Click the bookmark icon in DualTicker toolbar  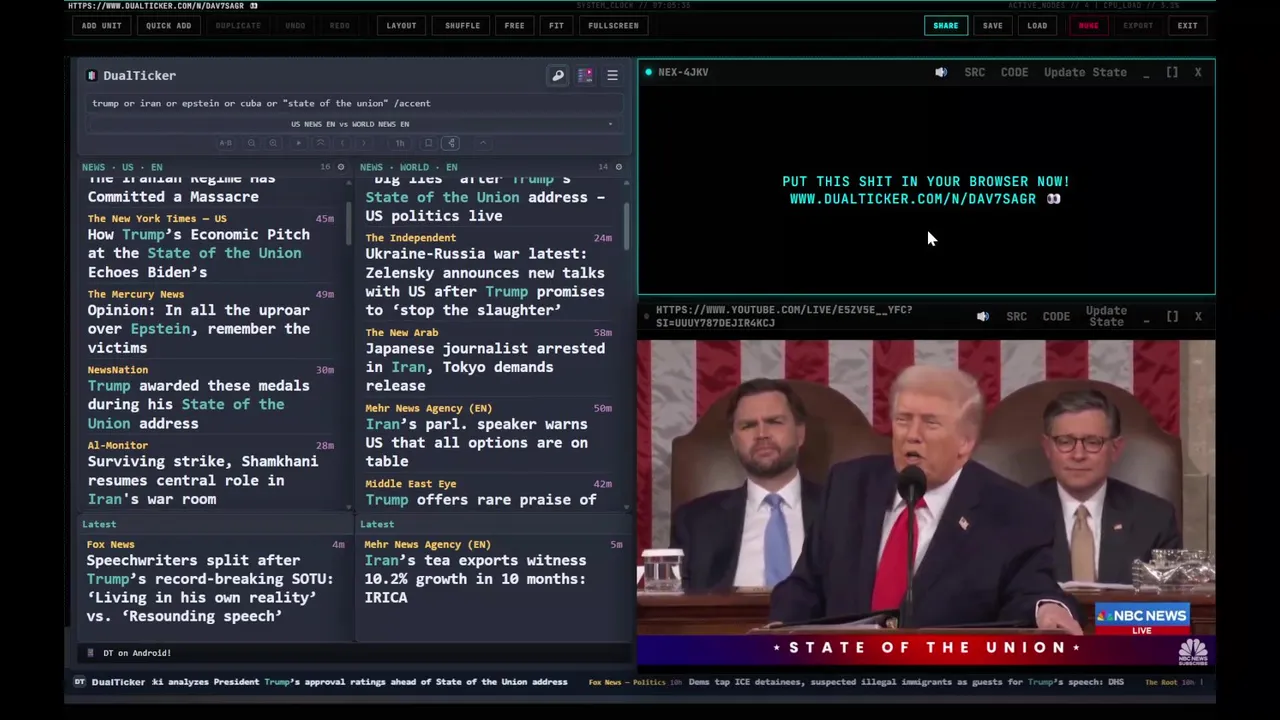coord(428,143)
